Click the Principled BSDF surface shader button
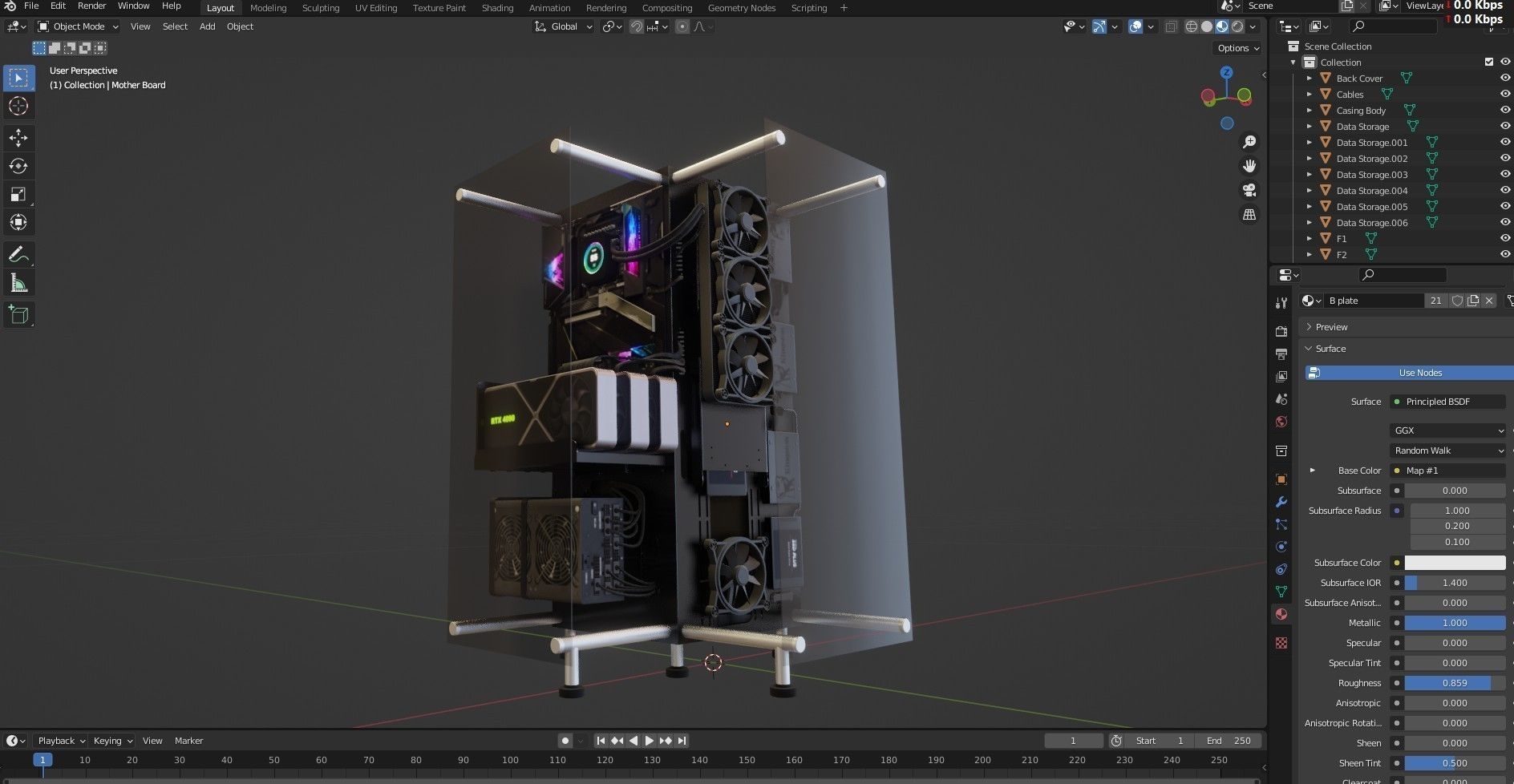The width and height of the screenshot is (1514, 784). coord(1447,402)
